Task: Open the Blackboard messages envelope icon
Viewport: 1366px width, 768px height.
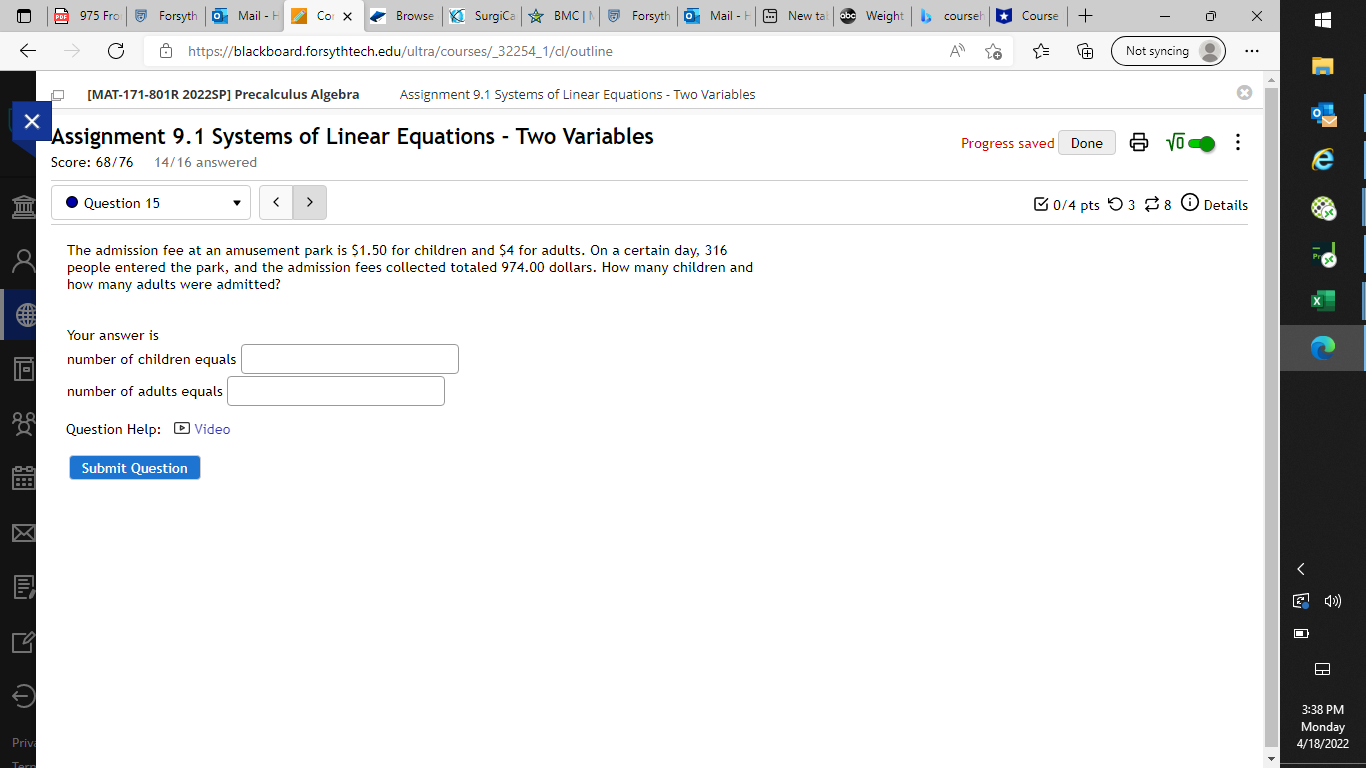Action: coord(22,533)
